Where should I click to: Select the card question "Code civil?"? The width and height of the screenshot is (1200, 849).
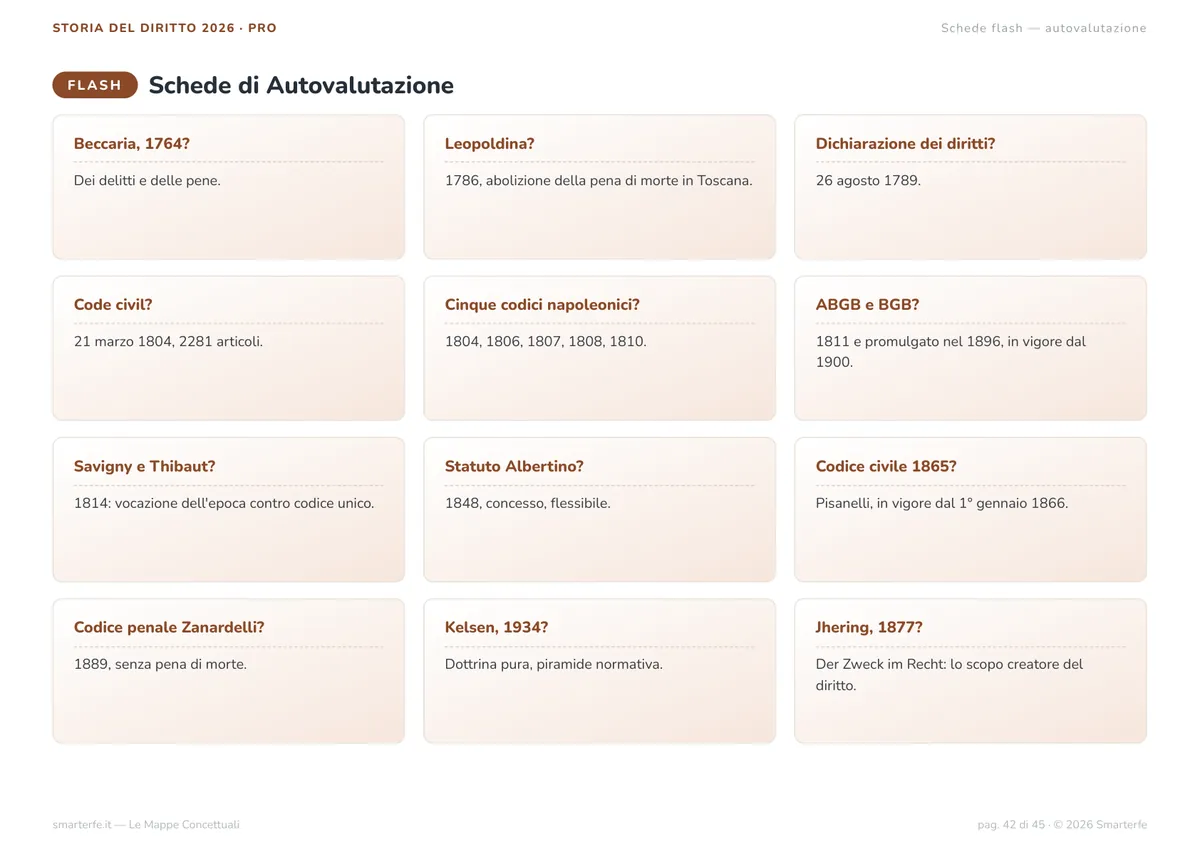coord(113,305)
